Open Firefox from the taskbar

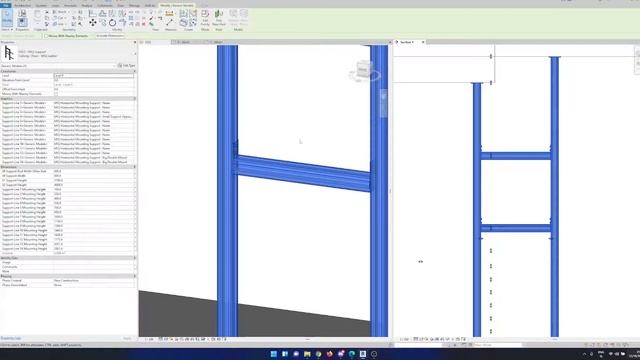click(x=329, y=354)
